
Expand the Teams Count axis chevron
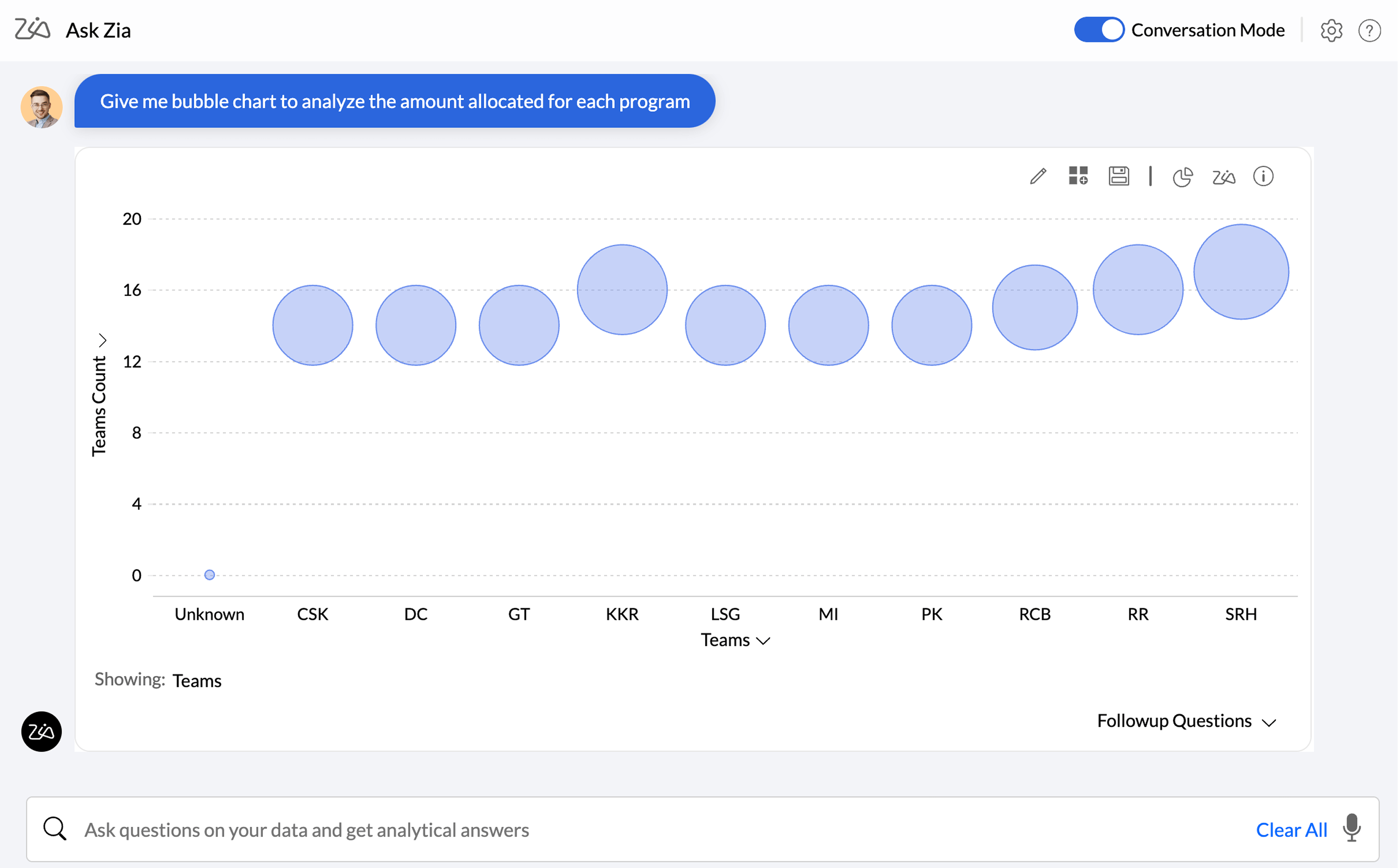coord(102,340)
